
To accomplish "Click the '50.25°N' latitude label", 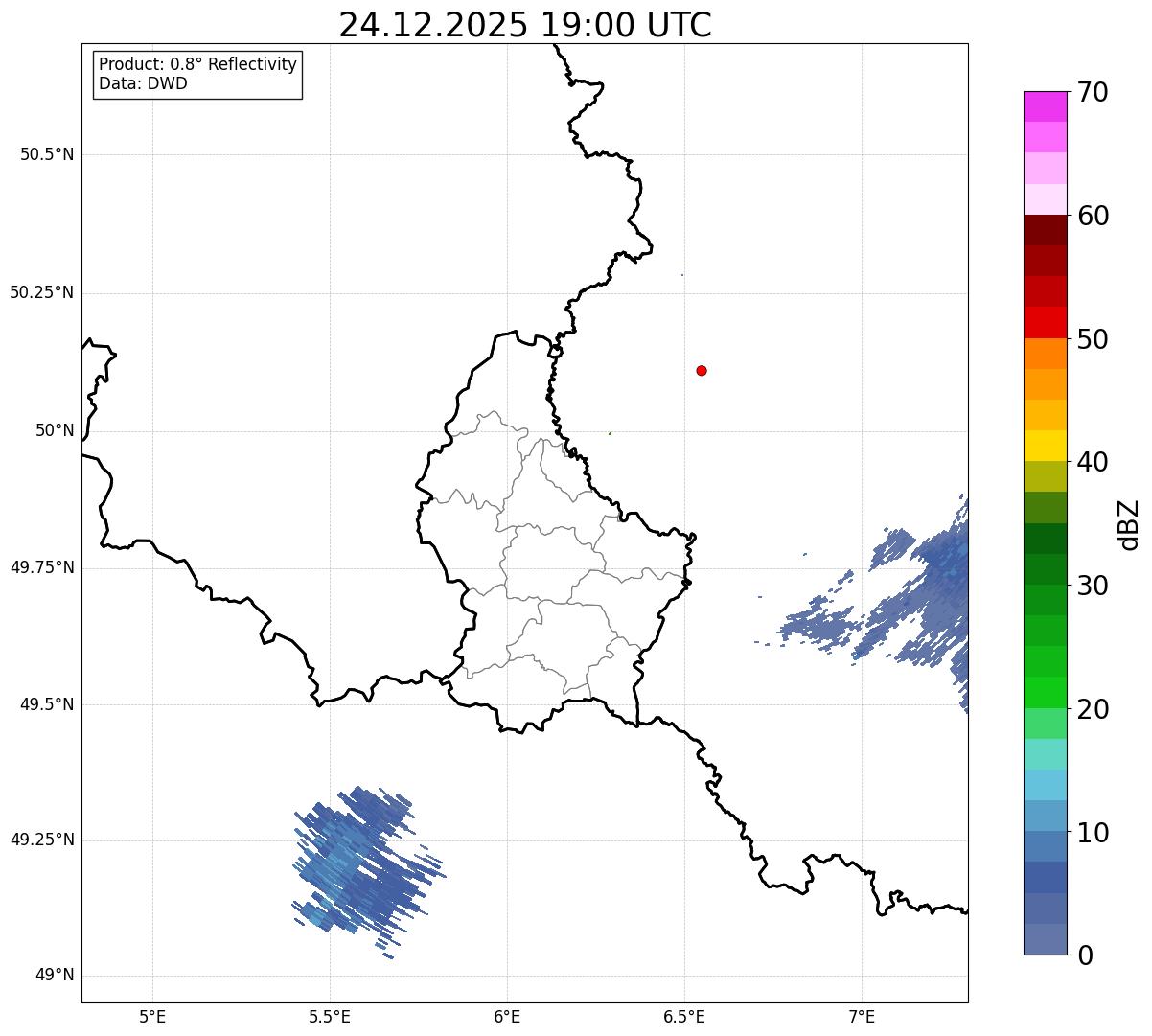I will 42,292.
